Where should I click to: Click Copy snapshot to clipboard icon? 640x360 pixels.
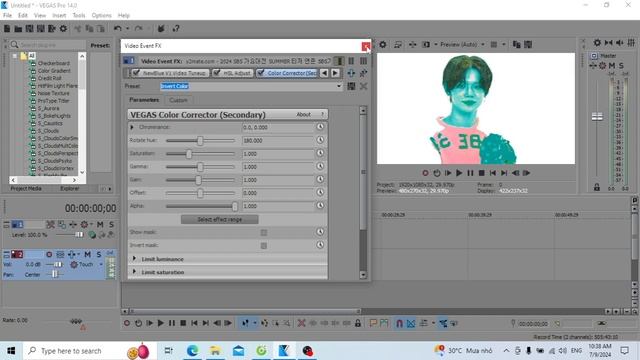pyautogui.click(x=516, y=44)
